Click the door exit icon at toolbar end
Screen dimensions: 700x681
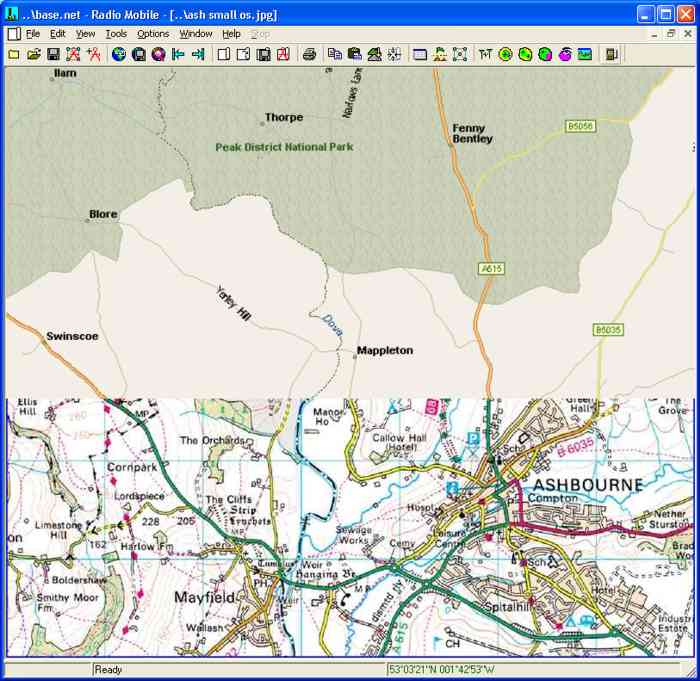pyautogui.click(x=611, y=54)
